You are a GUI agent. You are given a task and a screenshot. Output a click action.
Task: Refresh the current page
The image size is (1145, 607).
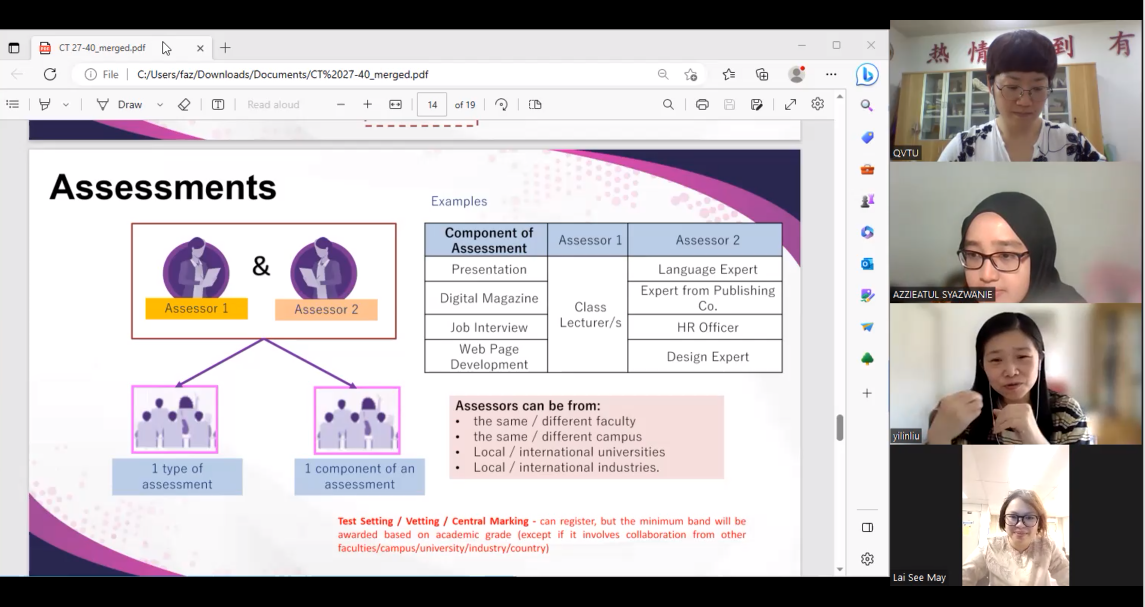click(x=50, y=75)
